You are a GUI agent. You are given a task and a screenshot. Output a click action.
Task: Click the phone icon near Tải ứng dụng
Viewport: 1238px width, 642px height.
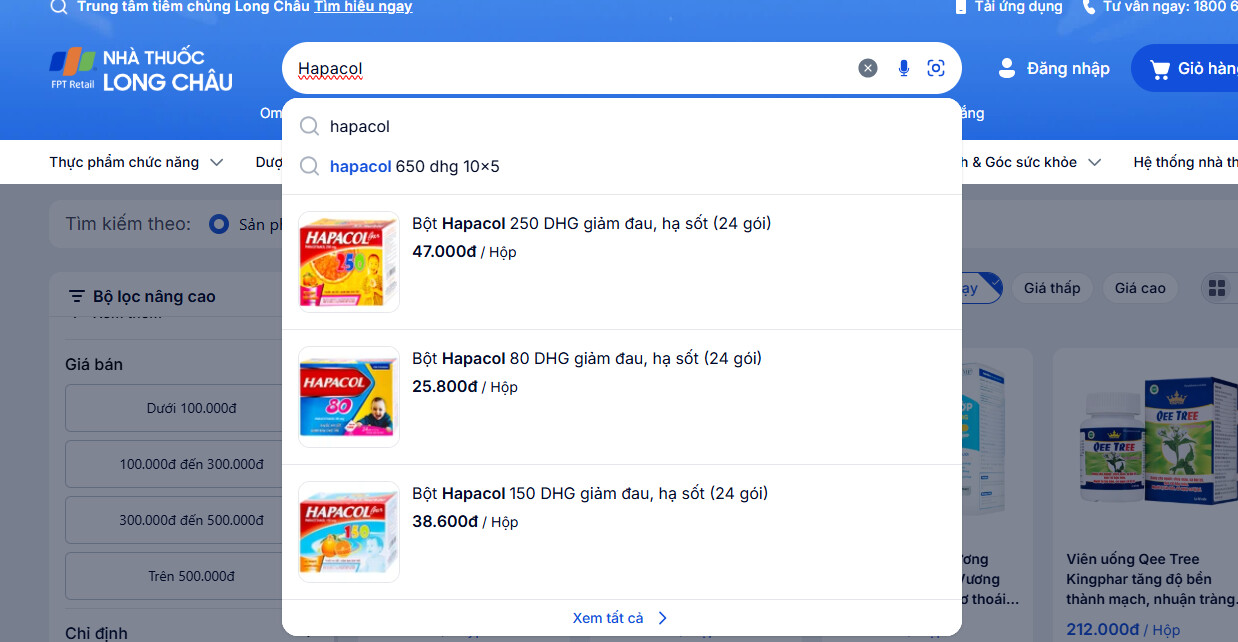[961, 7]
